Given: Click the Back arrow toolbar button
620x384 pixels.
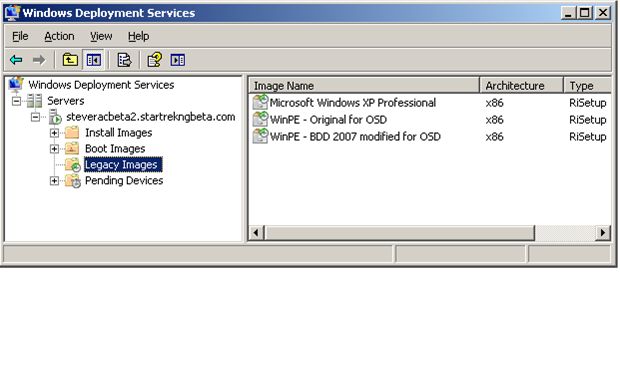Looking at the screenshot, I should click(x=16, y=60).
